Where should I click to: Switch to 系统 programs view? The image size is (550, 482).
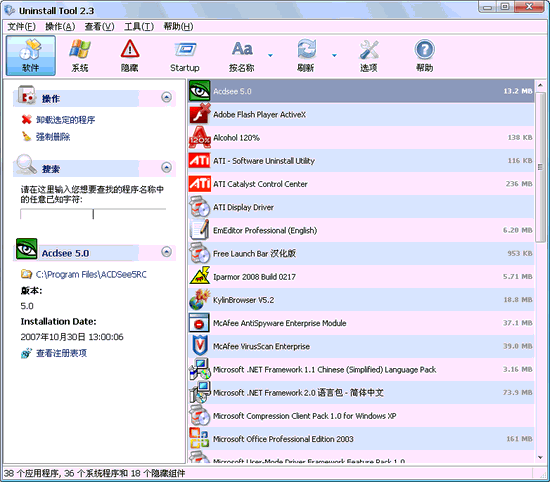pos(80,55)
